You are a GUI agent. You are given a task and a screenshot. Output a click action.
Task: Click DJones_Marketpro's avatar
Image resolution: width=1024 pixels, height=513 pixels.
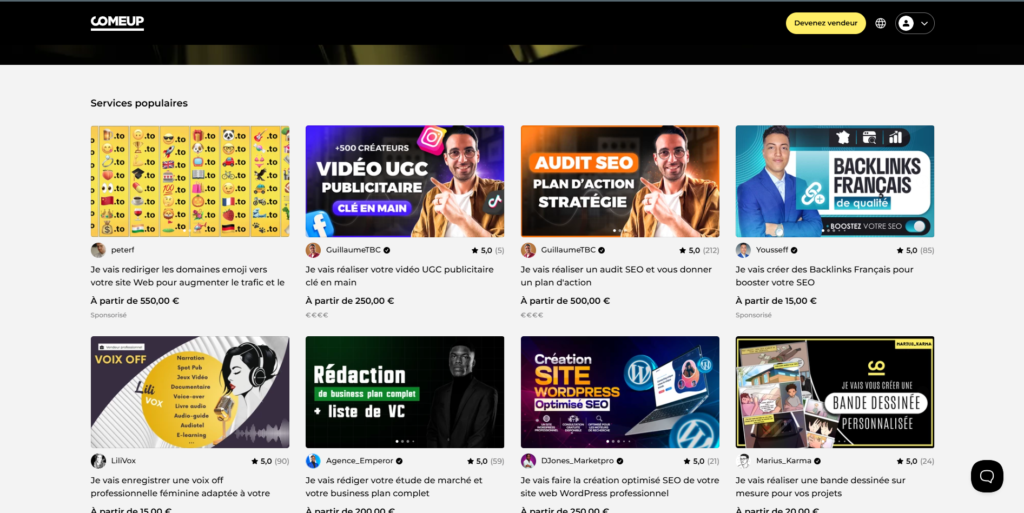pos(528,461)
